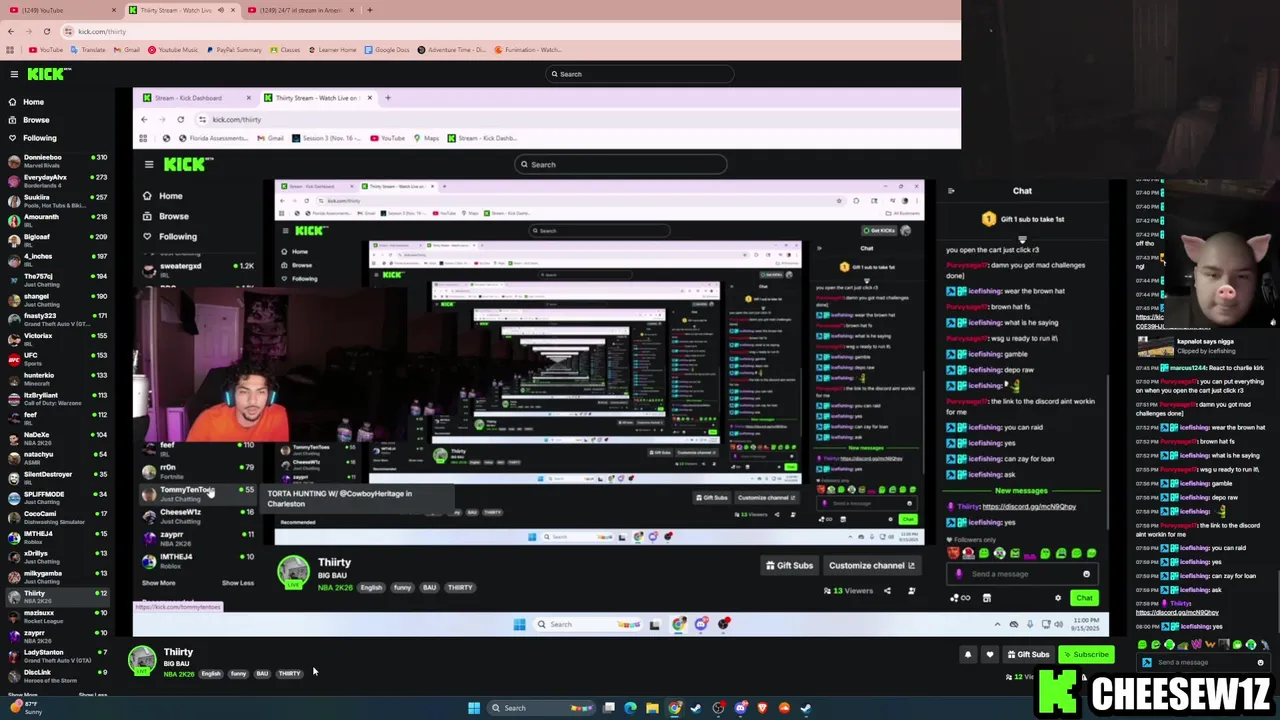Open File Explorer from the taskbar
This screenshot has width=1280, height=720.
(x=652, y=708)
